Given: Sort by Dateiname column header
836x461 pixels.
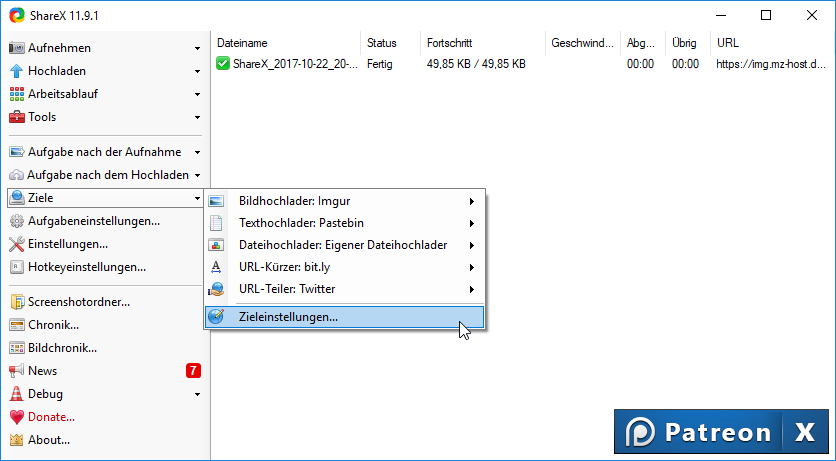Looking at the screenshot, I should coord(286,43).
